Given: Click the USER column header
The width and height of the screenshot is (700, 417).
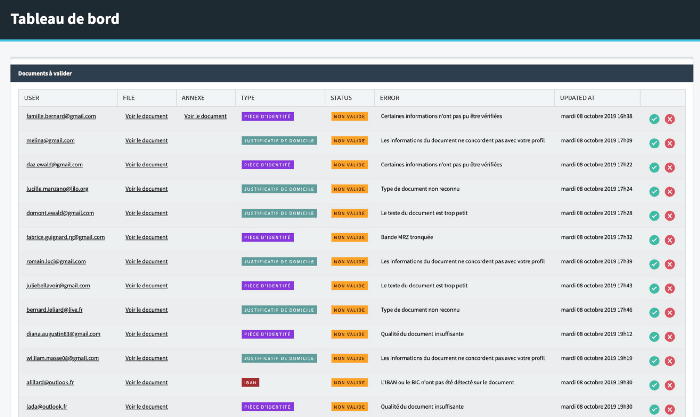Looking at the screenshot, I should point(32,98).
